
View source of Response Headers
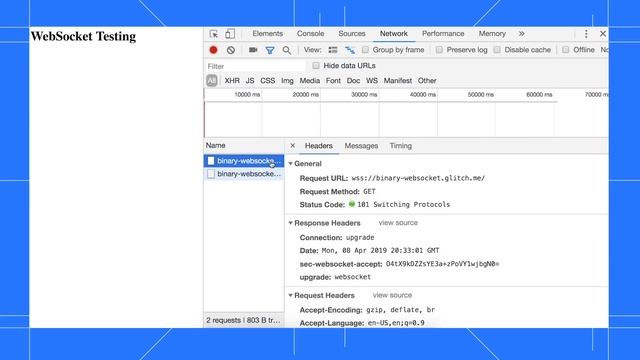tap(398, 223)
